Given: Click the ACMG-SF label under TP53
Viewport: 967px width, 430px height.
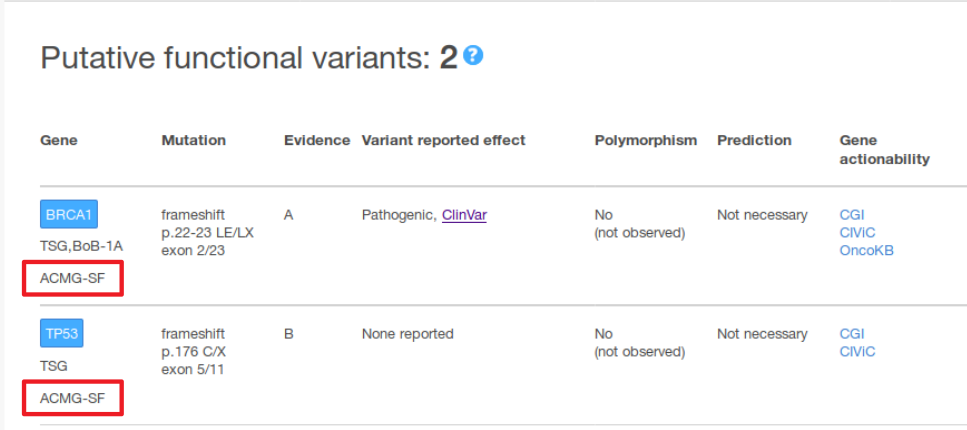Looking at the screenshot, I should 72,398.
